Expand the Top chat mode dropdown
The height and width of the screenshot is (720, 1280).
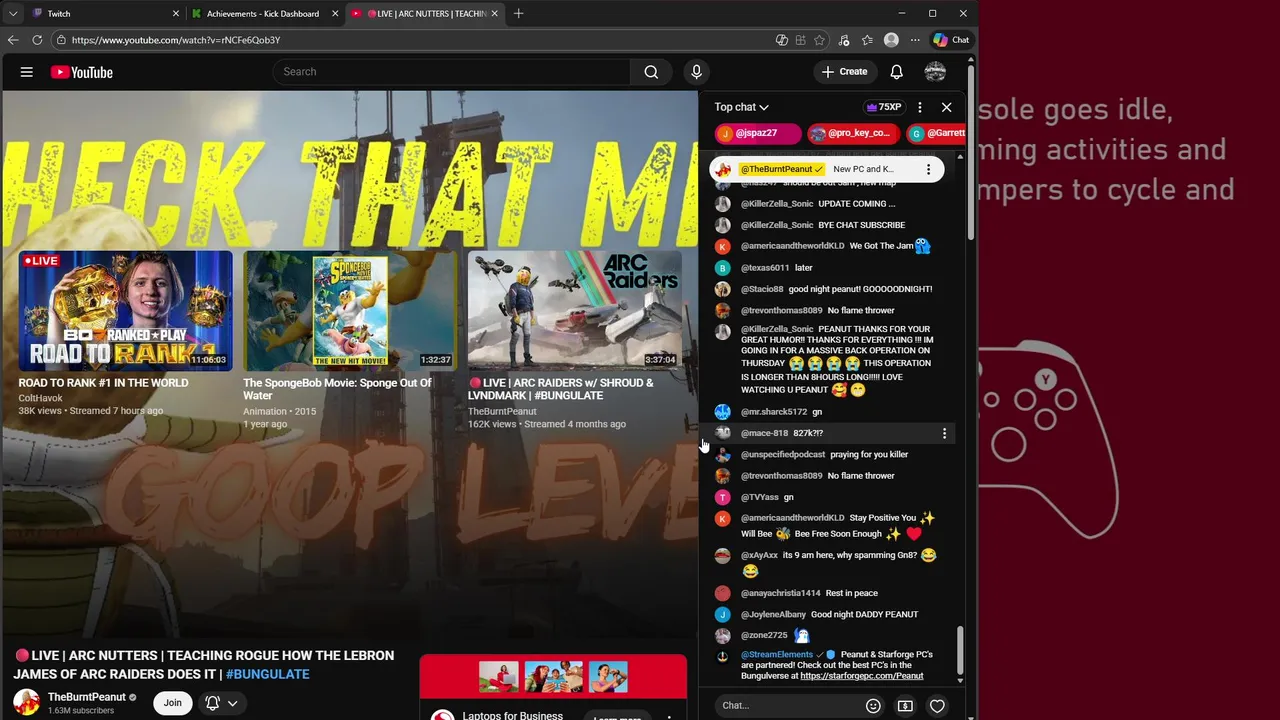coord(741,107)
